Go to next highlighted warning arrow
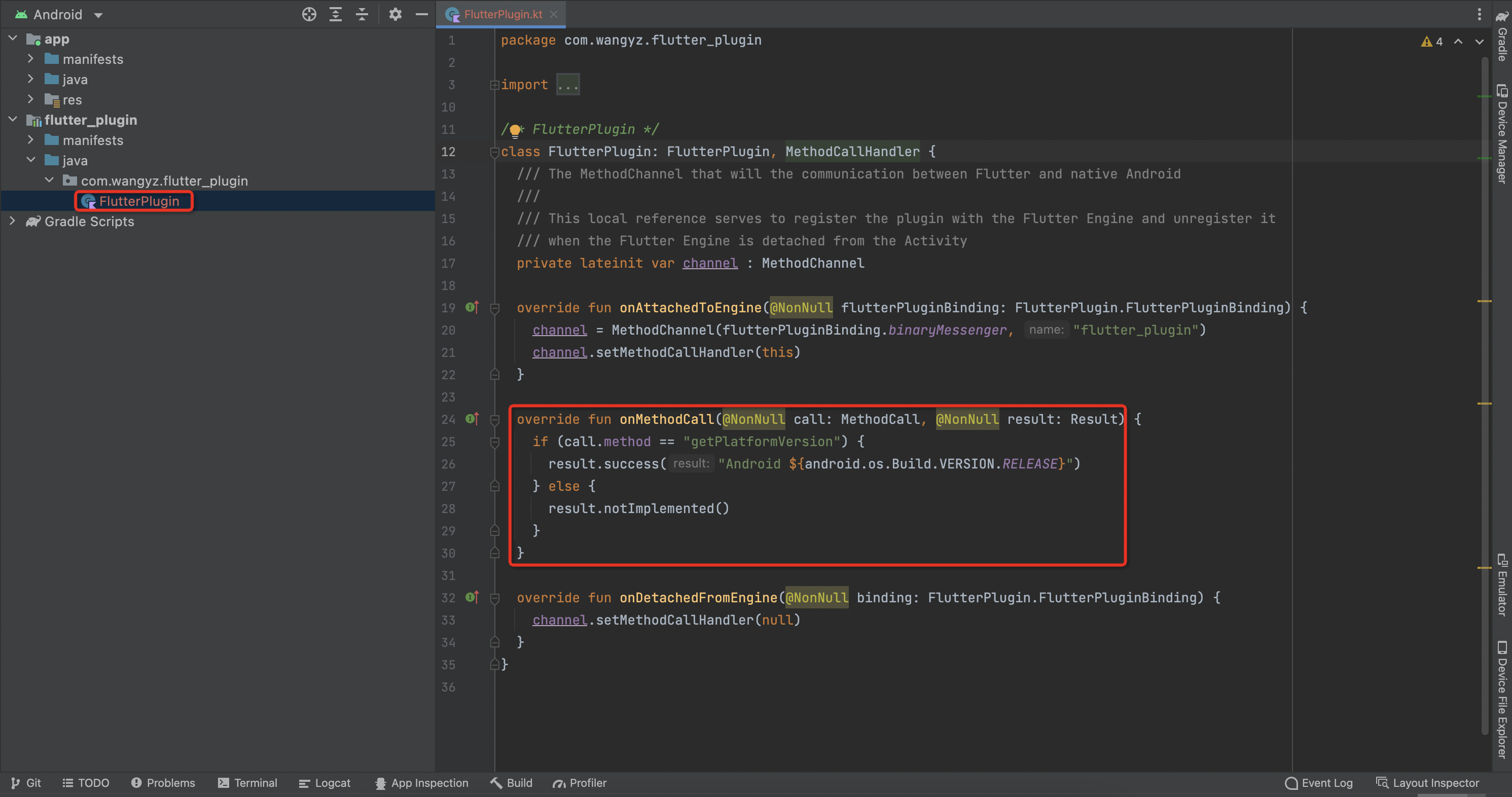Viewport: 1512px width, 797px height. point(1480,42)
